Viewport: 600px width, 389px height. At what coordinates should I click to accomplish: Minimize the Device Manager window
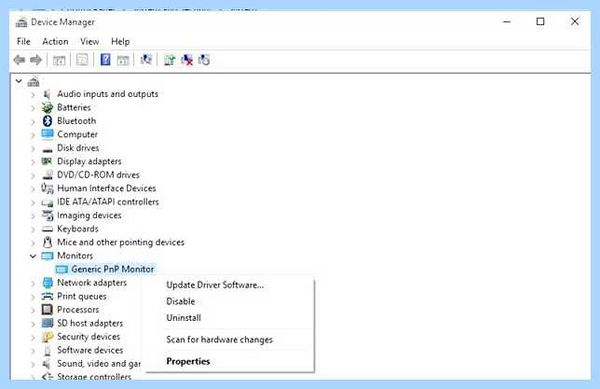point(507,22)
